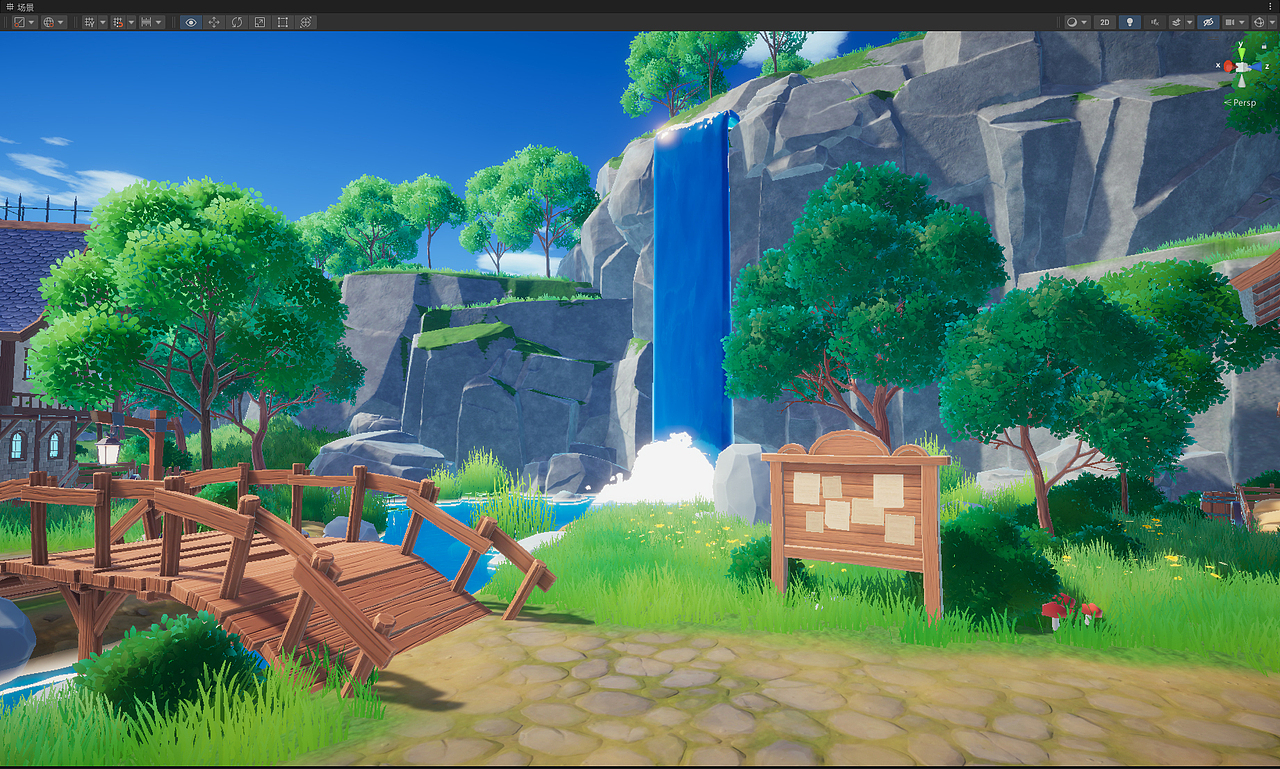Toggle grid snapping magnet button
This screenshot has width=1280, height=769.
coord(117,22)
